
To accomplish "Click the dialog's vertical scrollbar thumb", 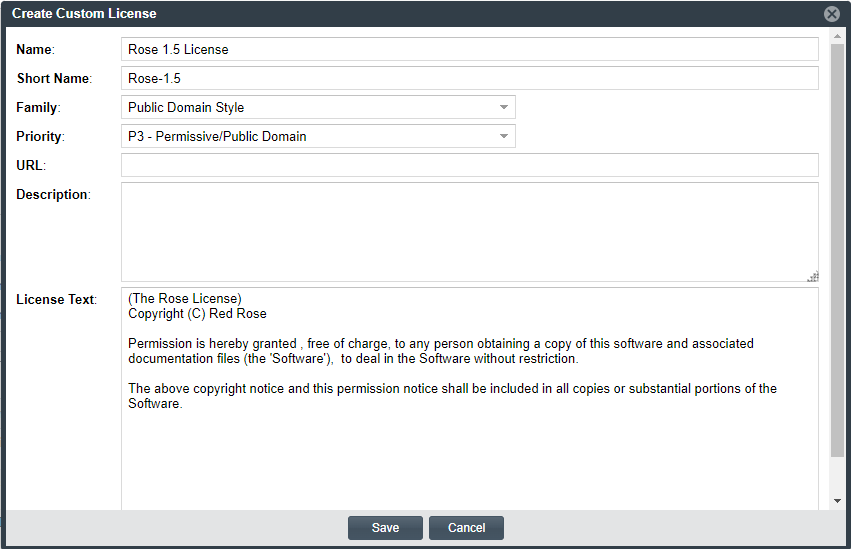I will [837, 250].
